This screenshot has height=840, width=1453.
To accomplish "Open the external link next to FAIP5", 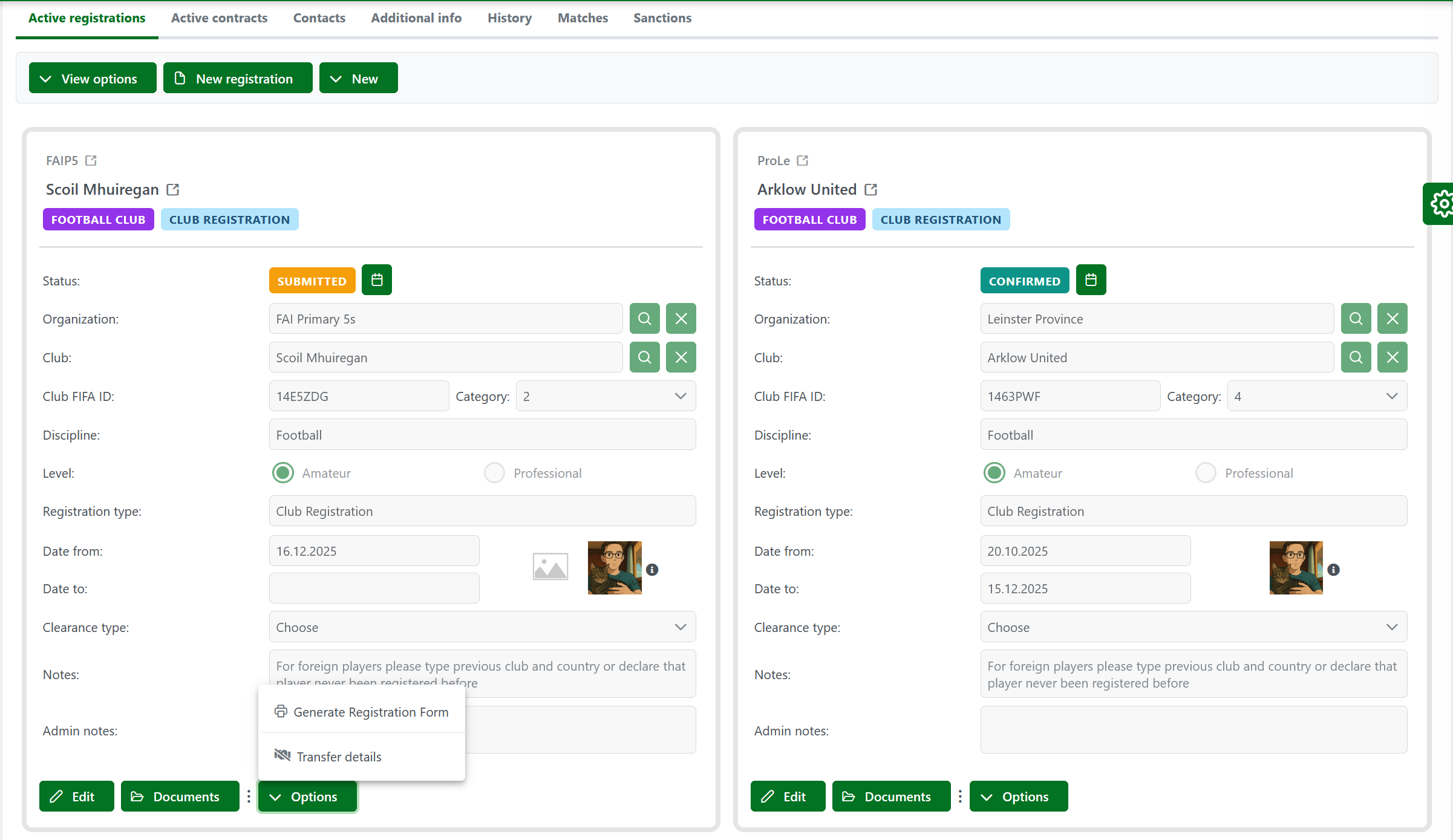I will click(x=91, y=161).
